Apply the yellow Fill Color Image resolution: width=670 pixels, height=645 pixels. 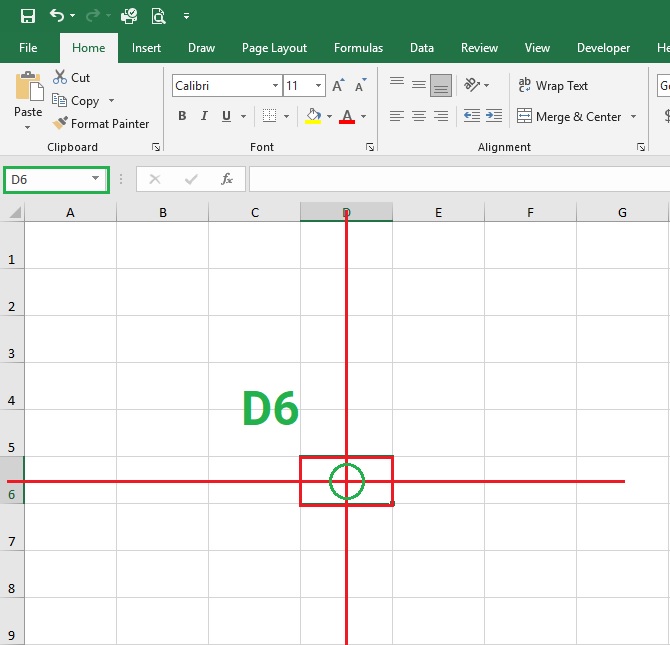[x=313, y=116]
